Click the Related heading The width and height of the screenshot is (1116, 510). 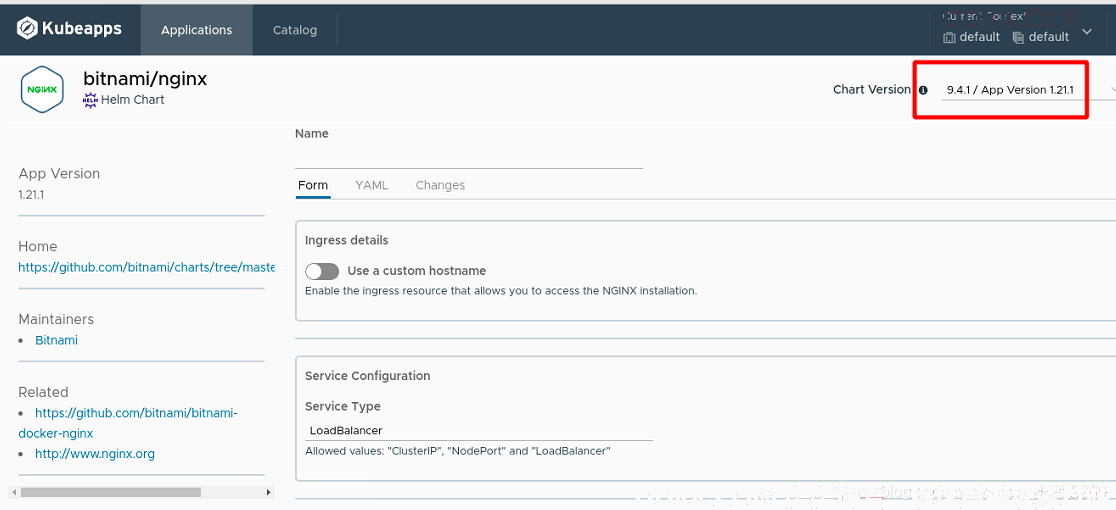(43, 392)
